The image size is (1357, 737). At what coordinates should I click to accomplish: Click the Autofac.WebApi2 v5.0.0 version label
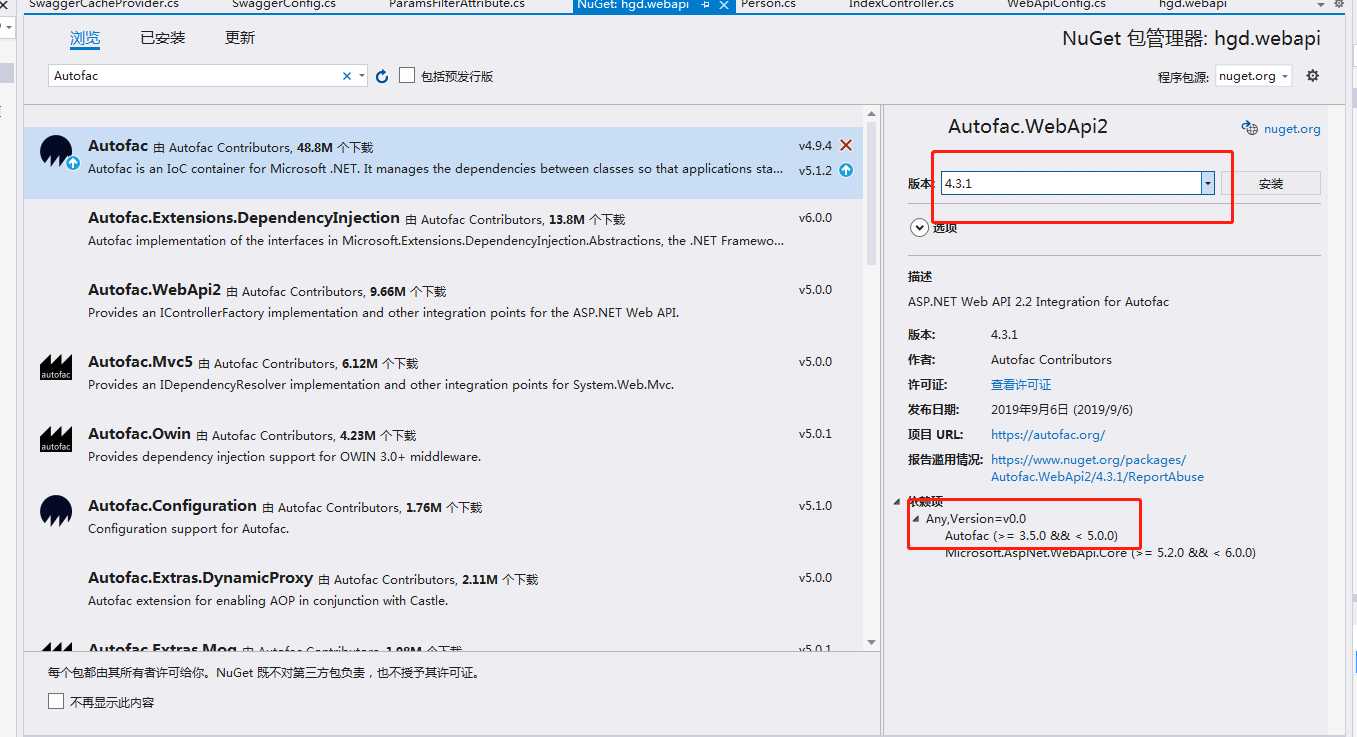click(x=815, y=290)
